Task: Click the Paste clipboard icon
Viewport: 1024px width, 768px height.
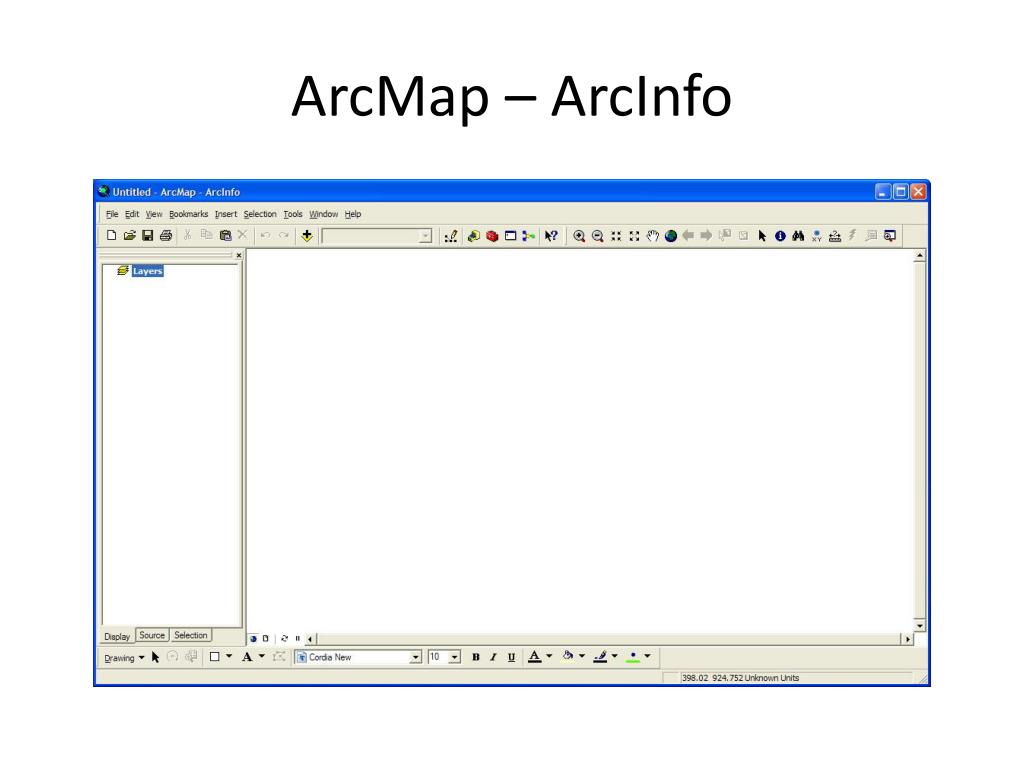Action: click(x=225, y=236)
